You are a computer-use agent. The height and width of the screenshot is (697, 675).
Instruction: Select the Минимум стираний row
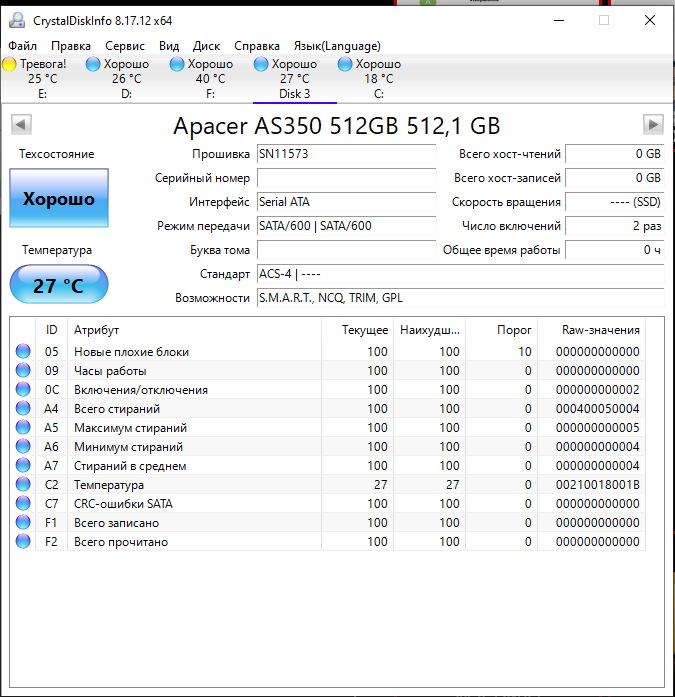pos(328,447)
